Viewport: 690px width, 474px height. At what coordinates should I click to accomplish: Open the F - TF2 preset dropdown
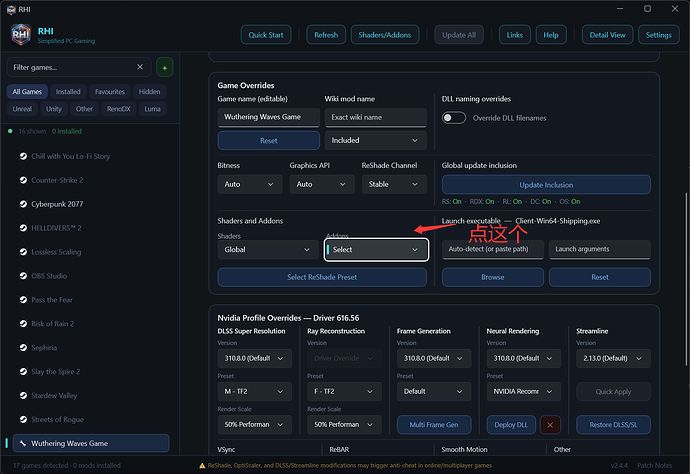(x=345, y=391)
